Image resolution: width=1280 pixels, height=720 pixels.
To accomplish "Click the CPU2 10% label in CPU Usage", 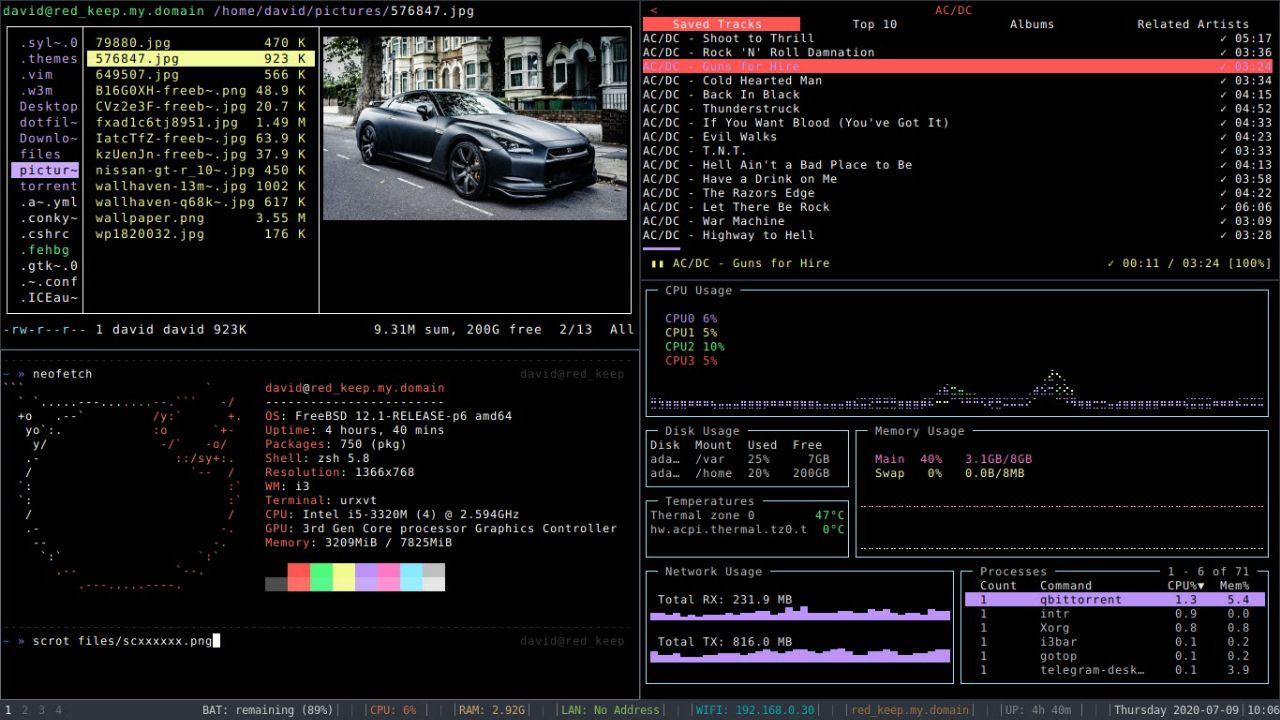I will click(694, 347).
